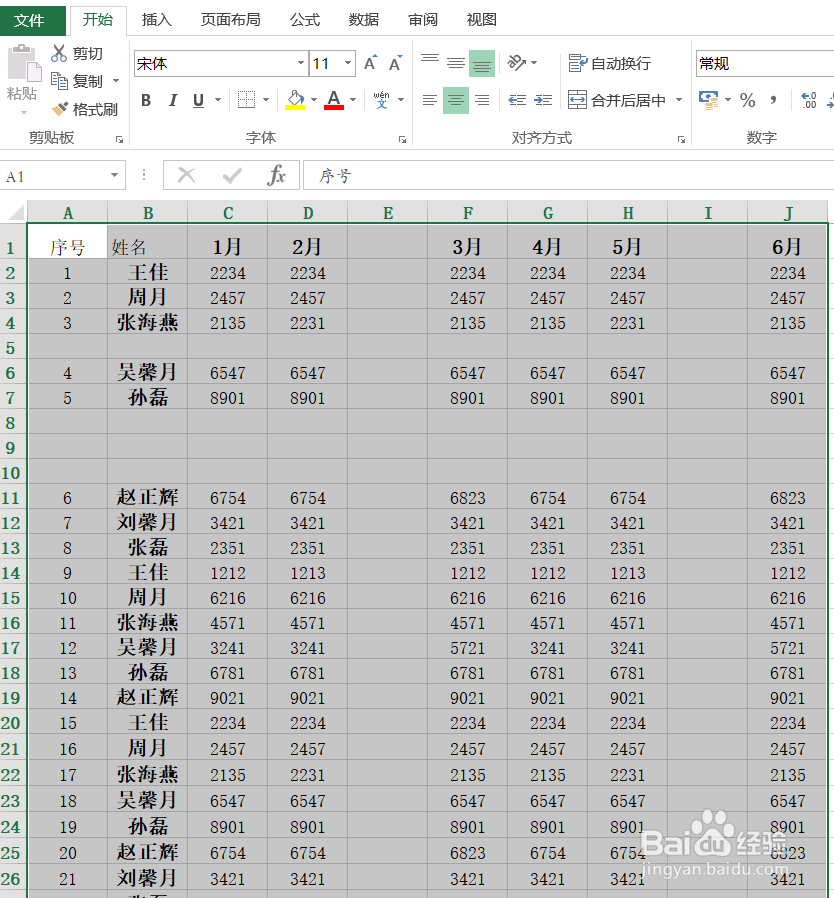Apply the Percent style in the Number group
This screenshot has height=898, width=834.
(x=746, y=100)
